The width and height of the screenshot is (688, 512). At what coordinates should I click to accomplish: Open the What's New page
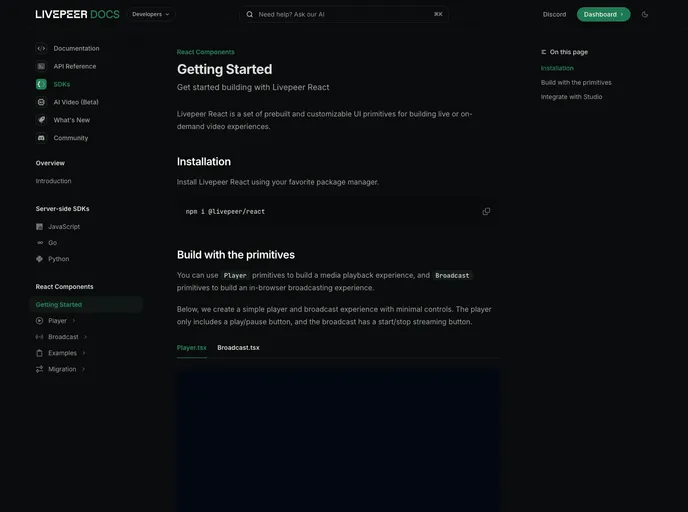72,120
